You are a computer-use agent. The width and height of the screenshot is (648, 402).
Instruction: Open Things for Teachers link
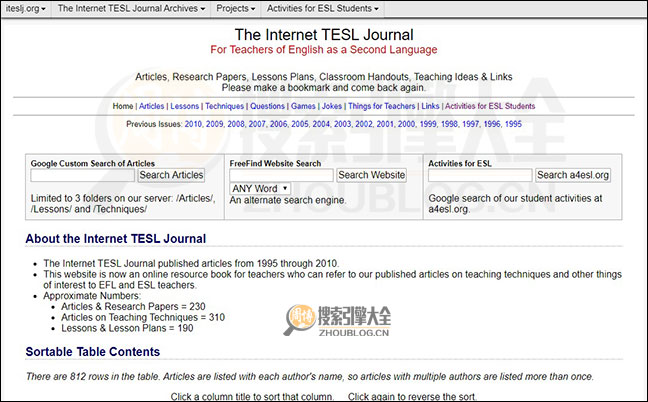pyautogui.click(x=381, y=106)
